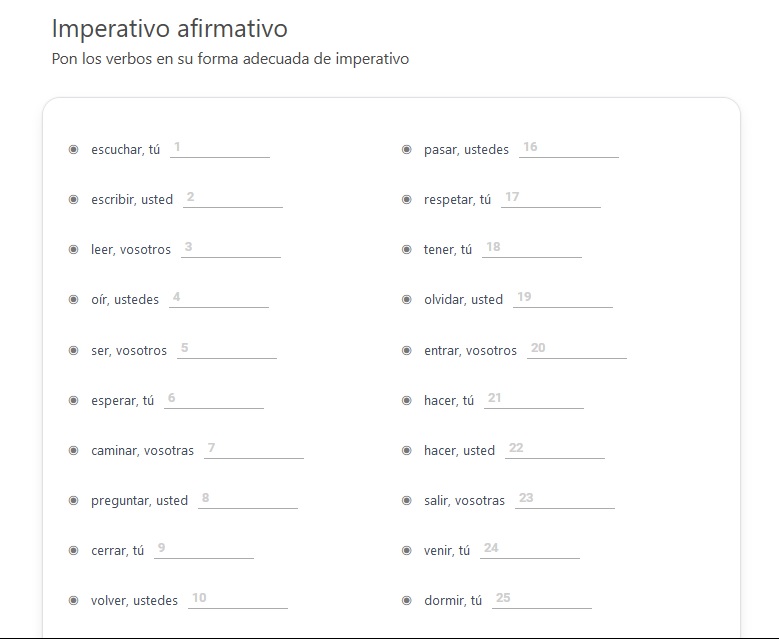The width and height of the screenshot is (779, 639).
Task: Select the olvidar, usted answer field
Action: pos(563,299)
